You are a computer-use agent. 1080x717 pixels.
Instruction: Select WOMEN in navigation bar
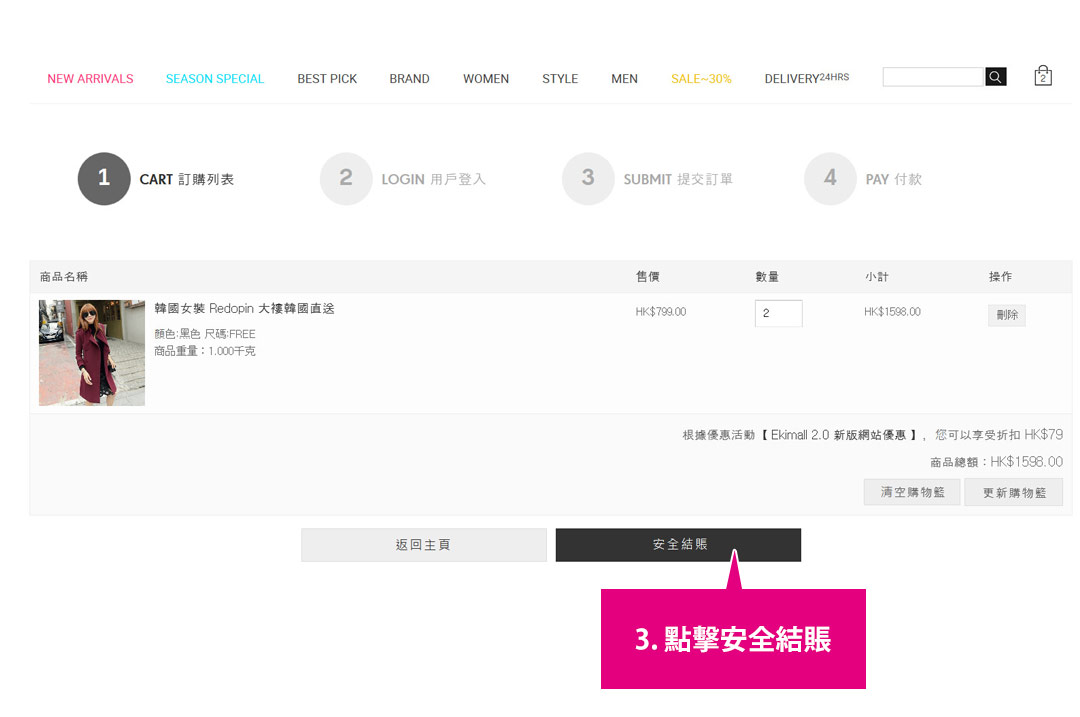486,79
